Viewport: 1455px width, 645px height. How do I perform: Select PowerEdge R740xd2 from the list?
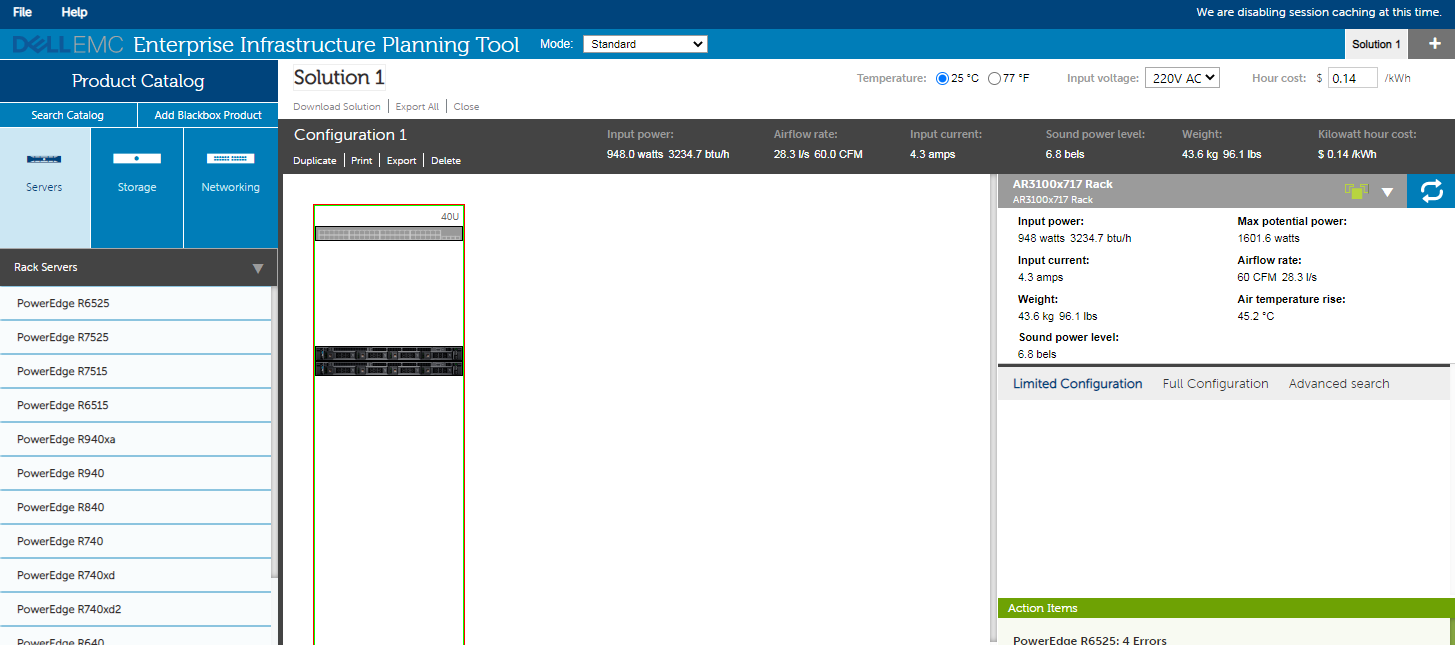point(136,610)
